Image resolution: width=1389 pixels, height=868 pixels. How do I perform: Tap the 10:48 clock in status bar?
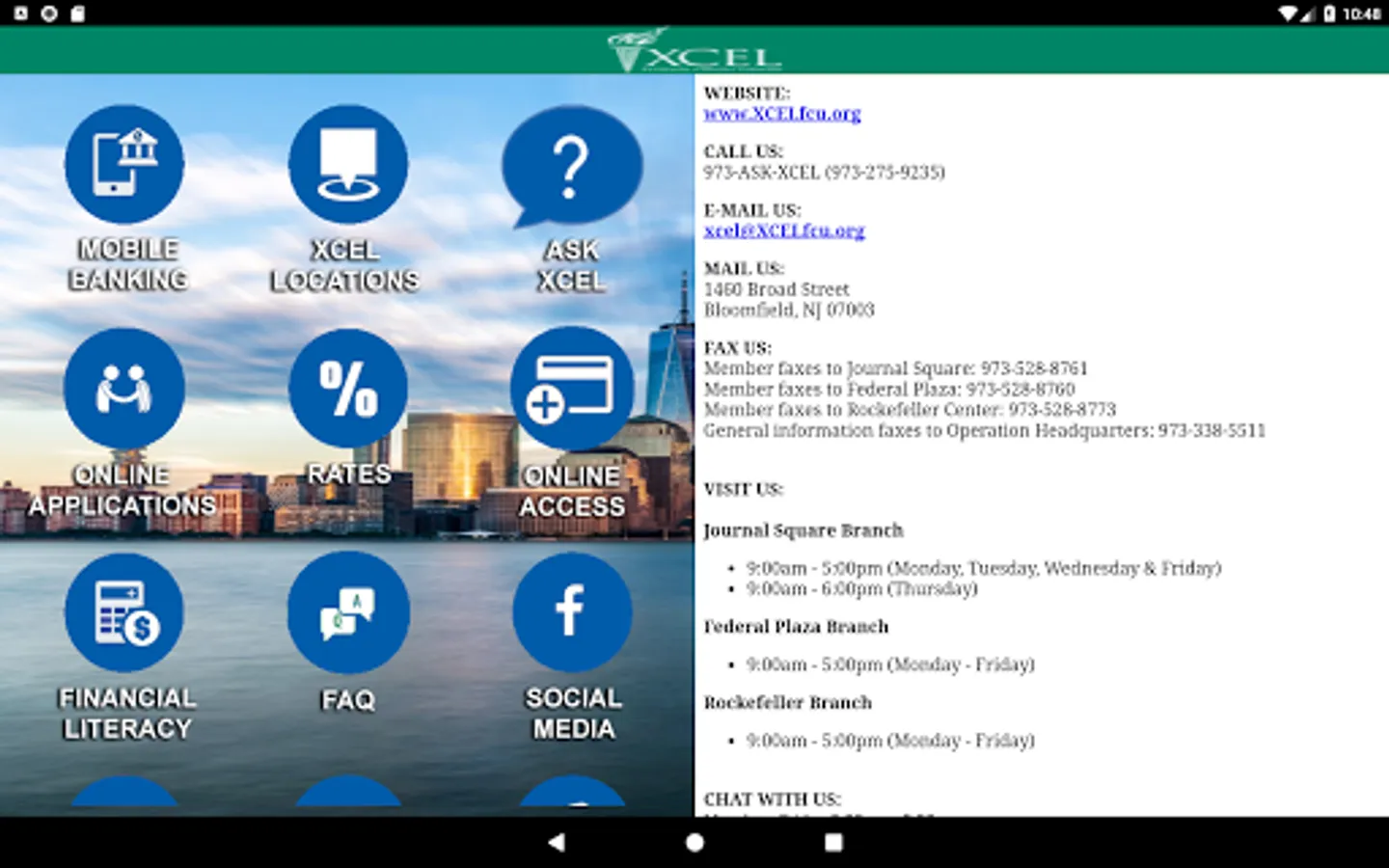click(x=1362, y=14)
